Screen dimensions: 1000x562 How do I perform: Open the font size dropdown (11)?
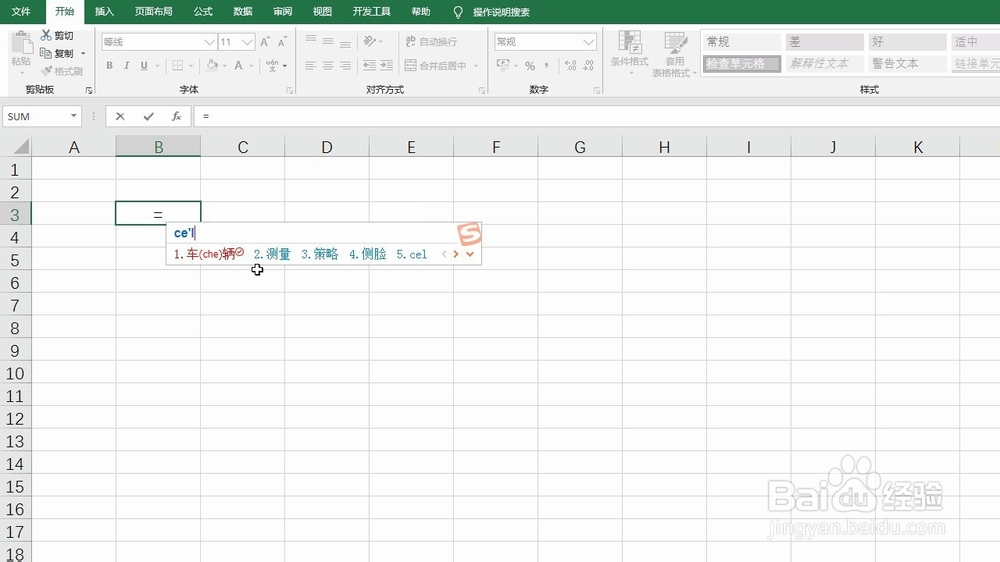click(x=247, y=42)
